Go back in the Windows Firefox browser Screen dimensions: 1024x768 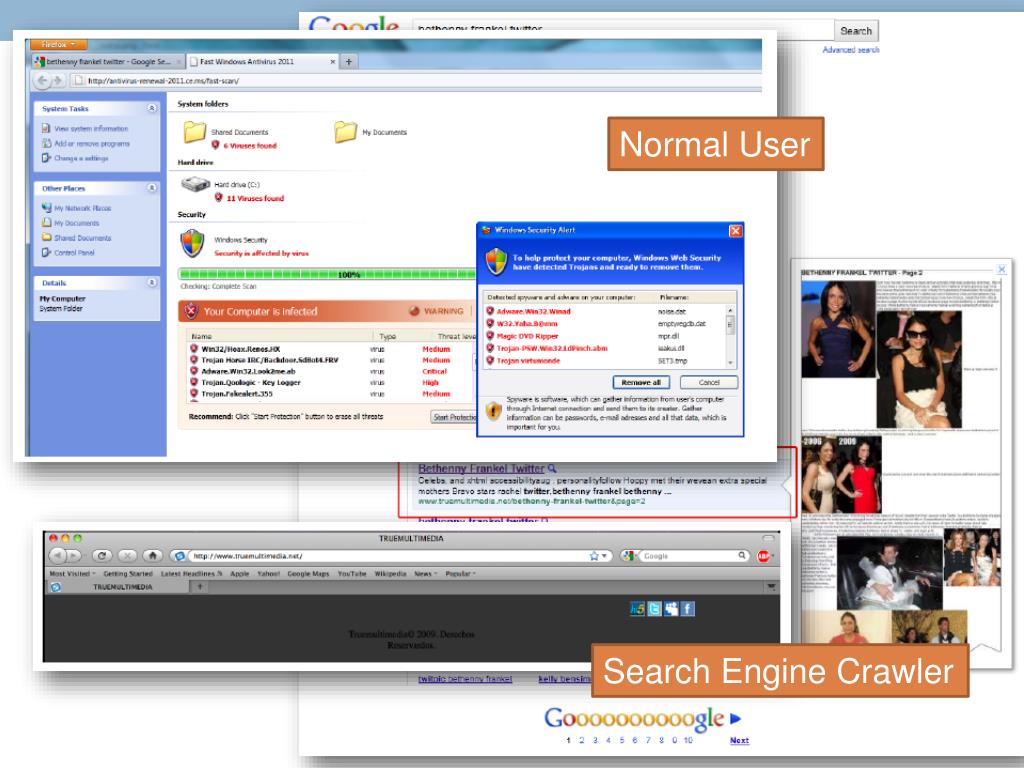pos(42,81)
